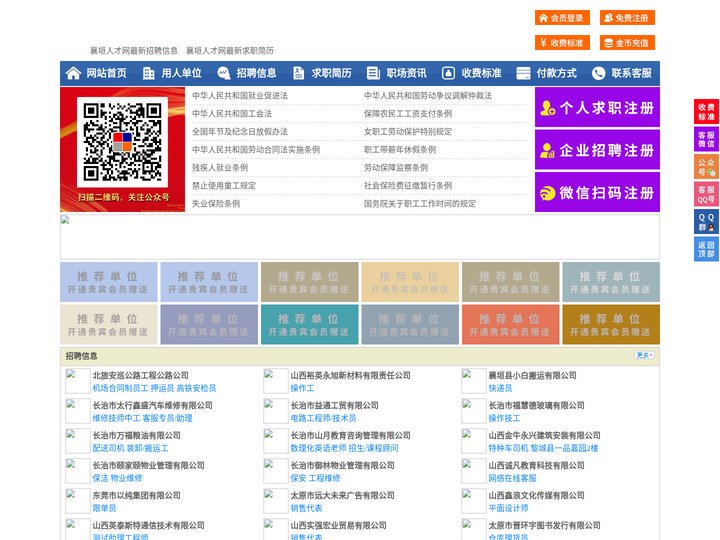Open 付款方式 navigation item
This screenshot has height=540, width=720.
pyautogui.click(x=557, y=73)
